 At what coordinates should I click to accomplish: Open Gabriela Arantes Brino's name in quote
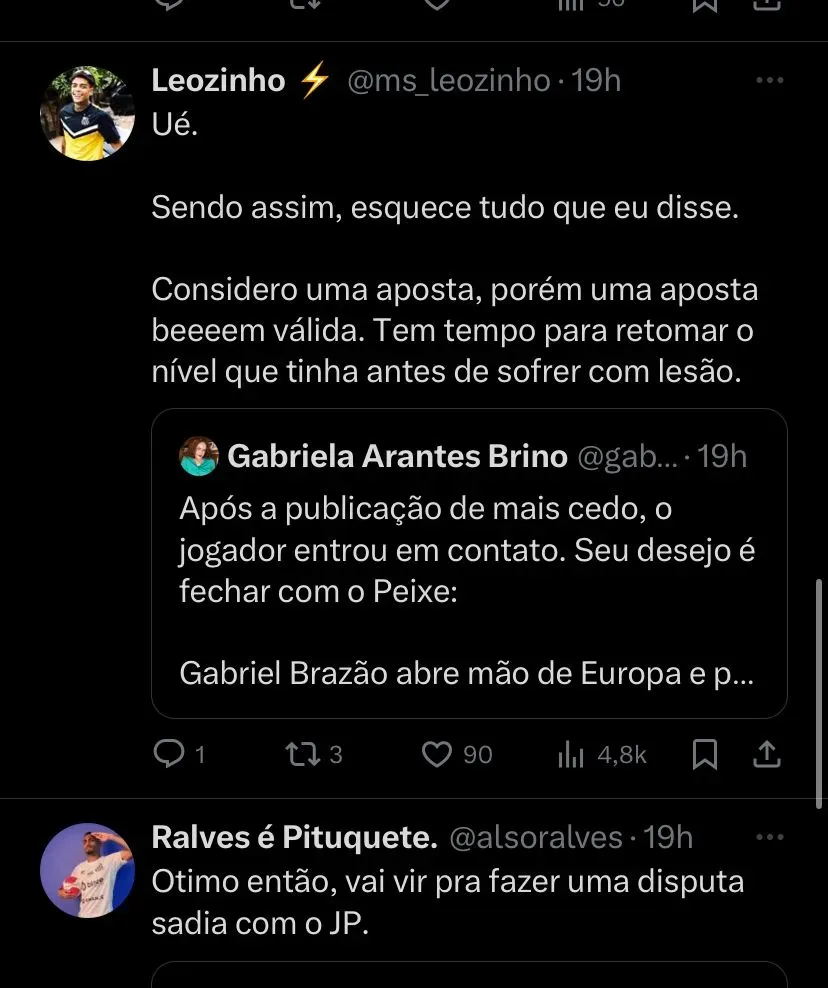click(397, 457)
